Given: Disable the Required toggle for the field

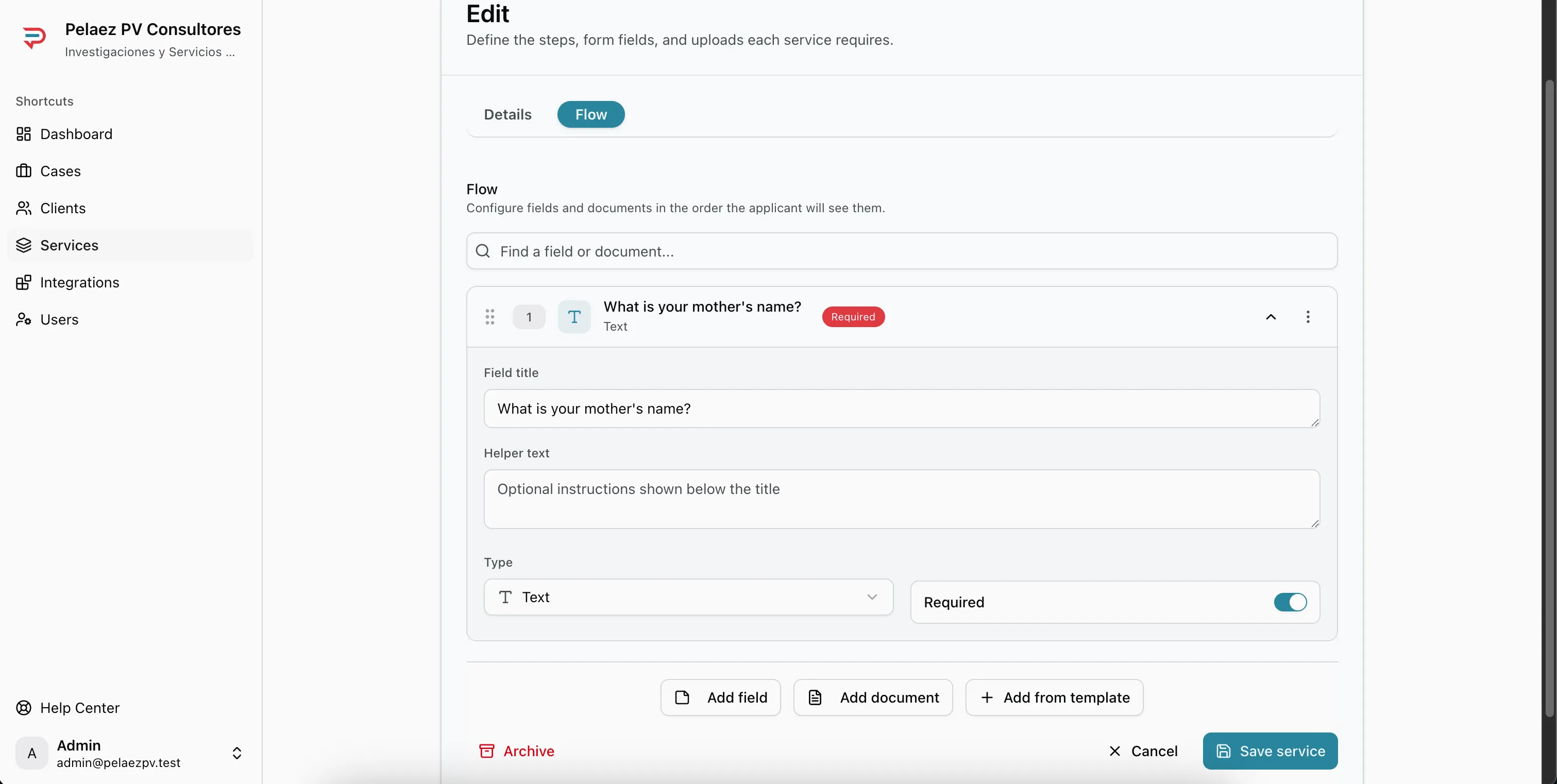Looking at the screenshot, I should [x=1290, y=602].
